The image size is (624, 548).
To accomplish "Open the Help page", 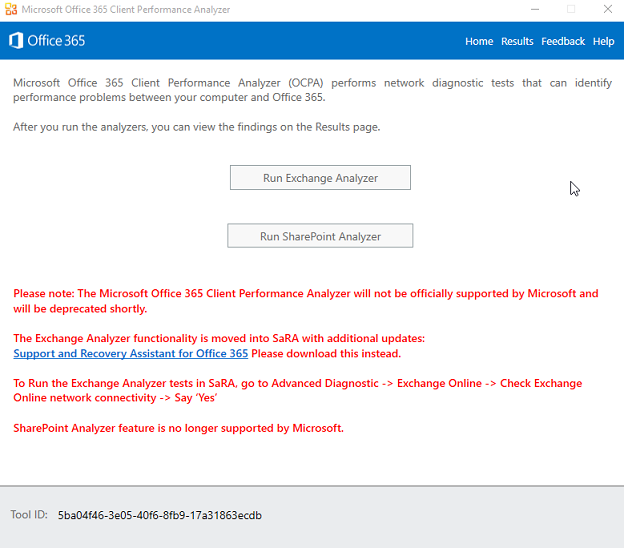I will click(x=603, y=41).
